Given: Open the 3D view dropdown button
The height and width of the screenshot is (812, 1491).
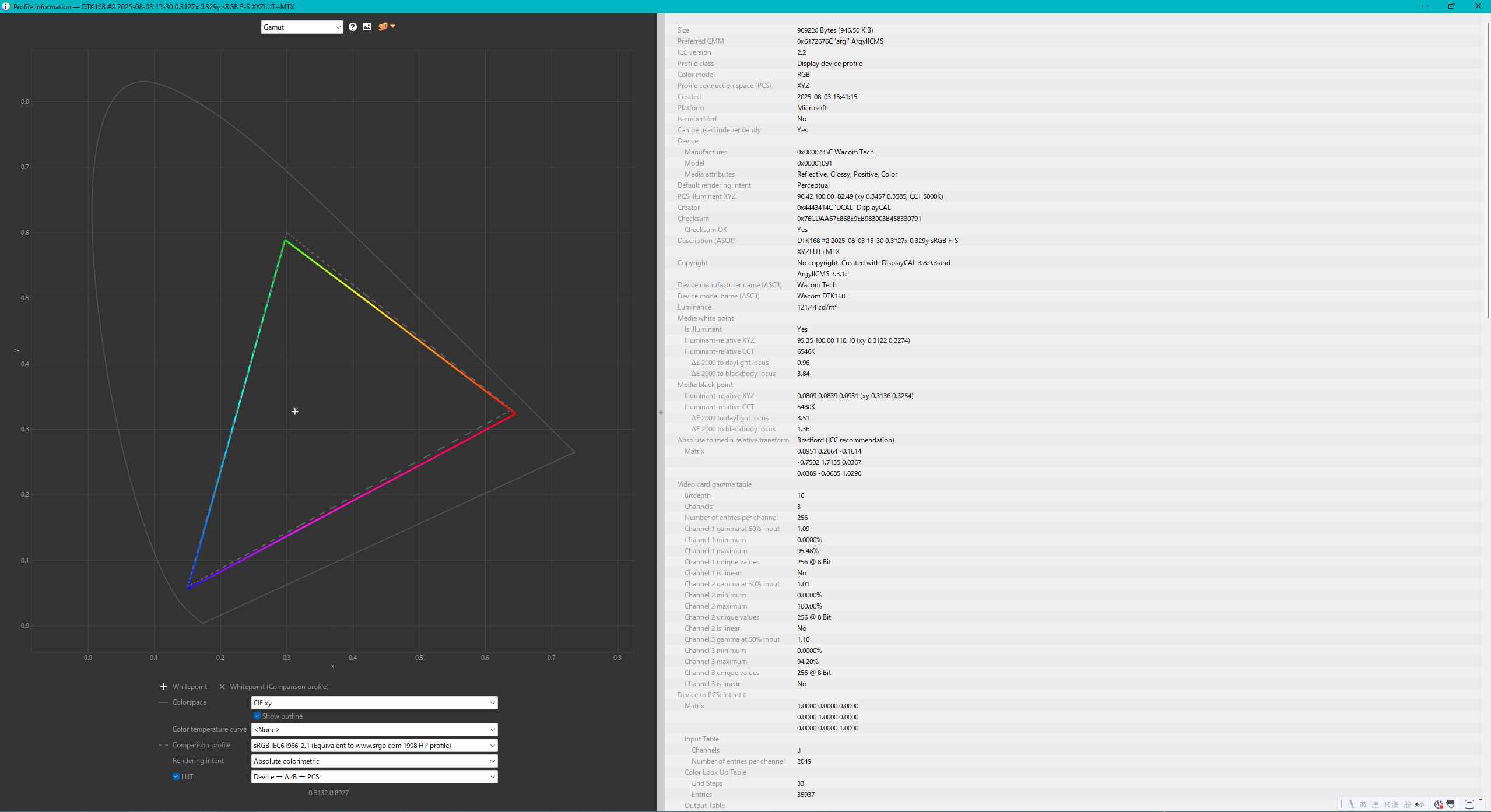Looking at the screenshot, I should 387,27.
